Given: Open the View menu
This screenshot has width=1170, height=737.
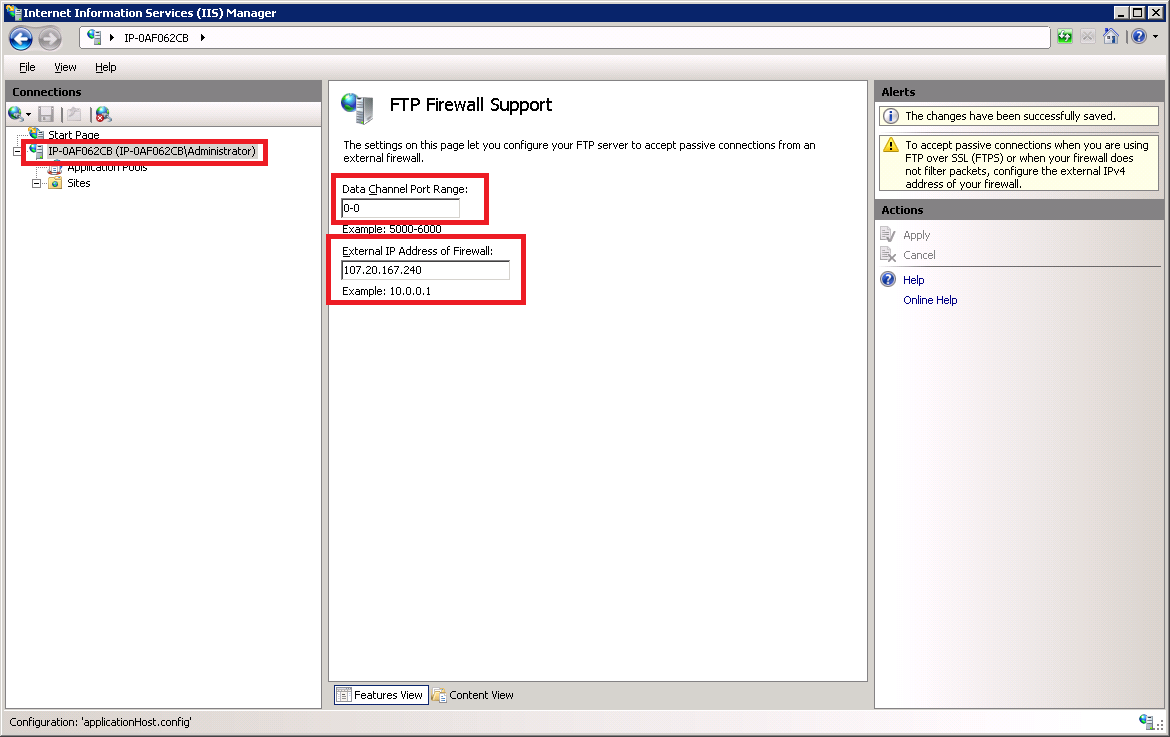Looking at the screenshot, I should point(65,67).
